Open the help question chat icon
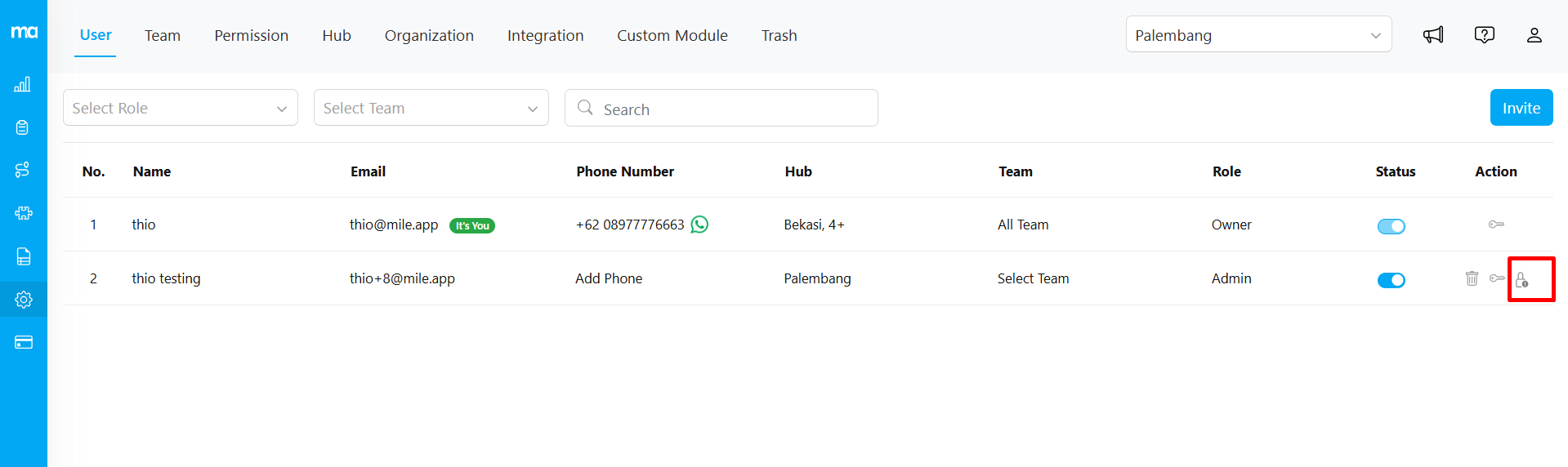The width and height of the screenshot is (1568, 467). coord(1484,35)
